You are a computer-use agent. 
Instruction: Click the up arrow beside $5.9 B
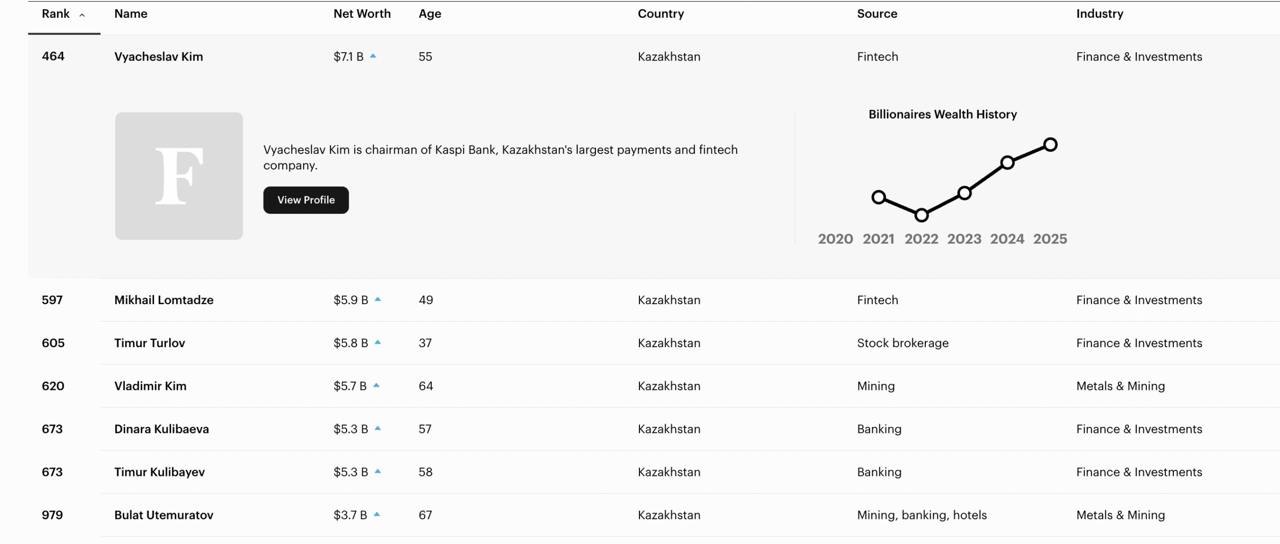point(378,300)
